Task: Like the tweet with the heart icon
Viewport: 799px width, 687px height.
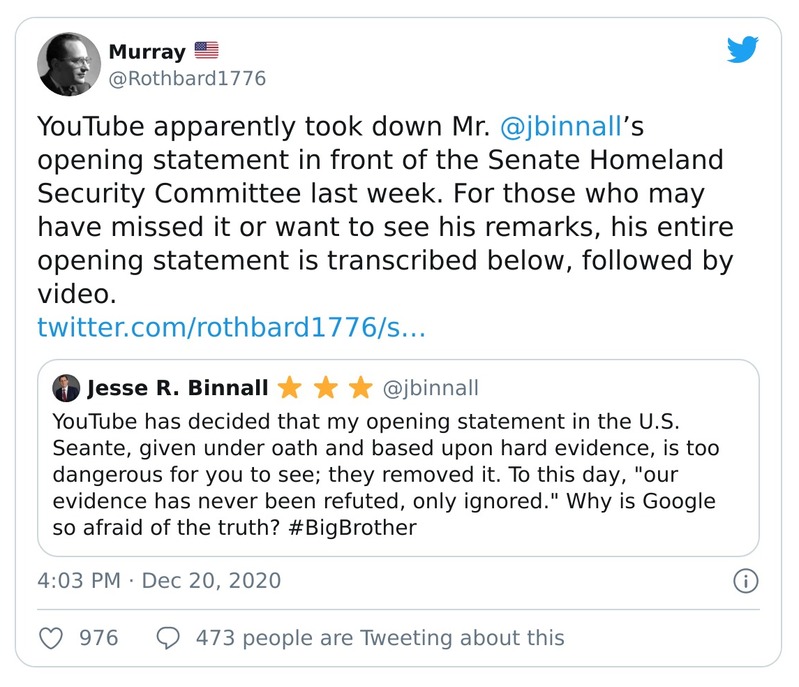Action: (x=51, y=637)
